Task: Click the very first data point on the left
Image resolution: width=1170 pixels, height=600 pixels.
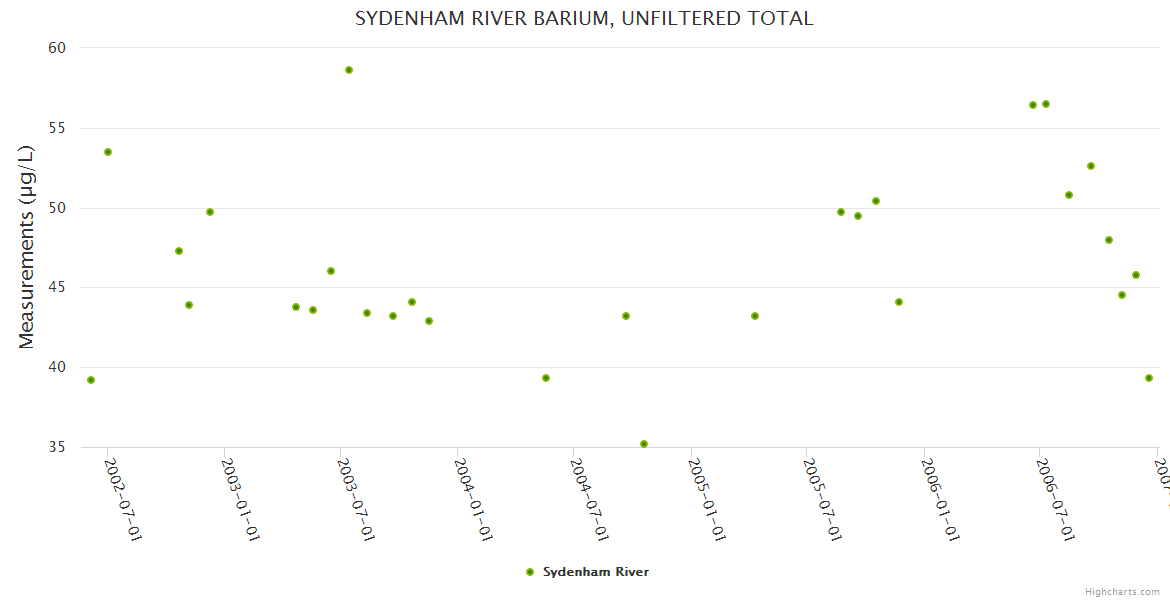Action: tap(91, 380)
